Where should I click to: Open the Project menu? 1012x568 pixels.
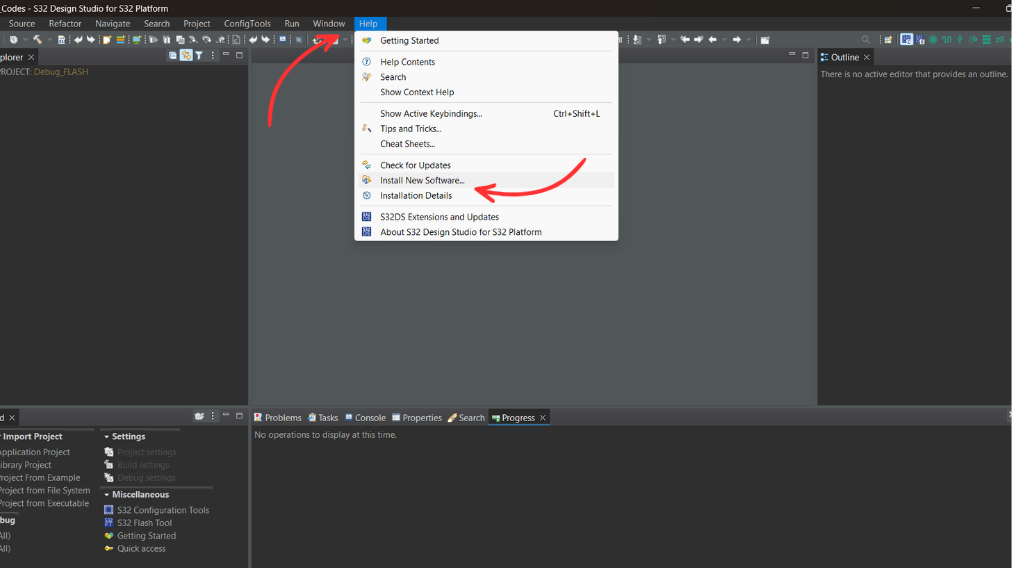coord(196,24)
